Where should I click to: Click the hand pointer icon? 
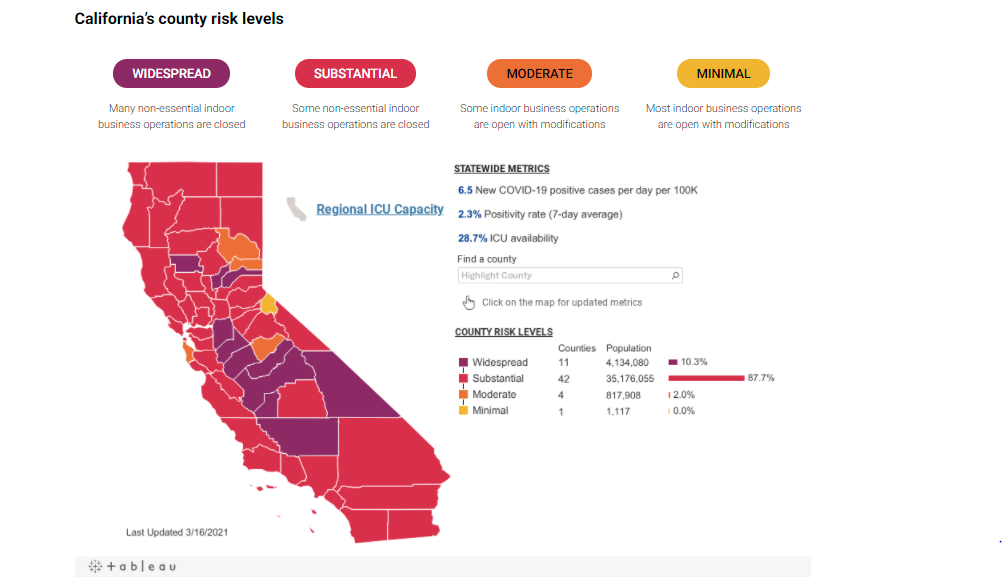point(469,302)
